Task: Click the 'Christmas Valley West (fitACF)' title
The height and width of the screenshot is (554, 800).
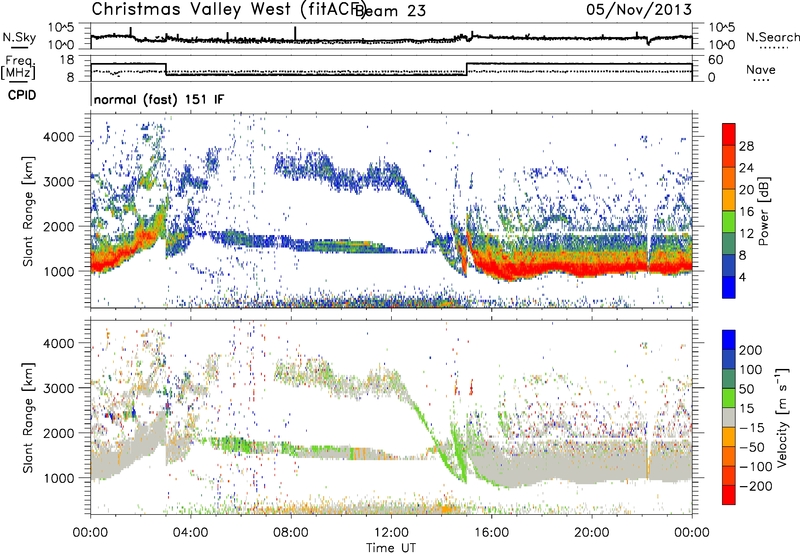Action: click(228, 10)
